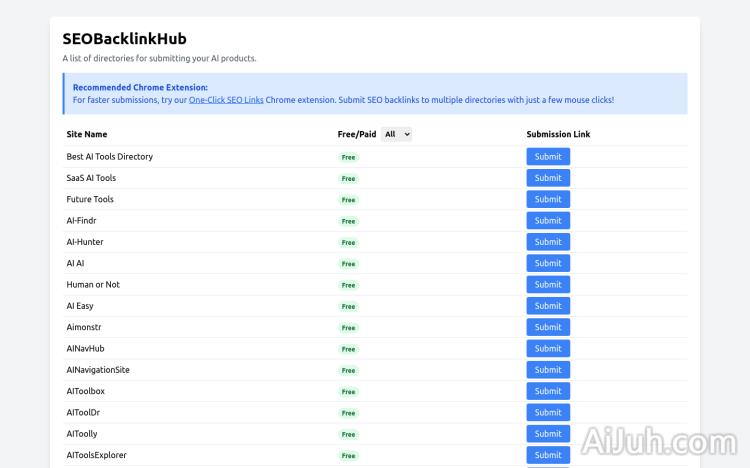The width and height of the screenshot is (750, 468).
Task: Click Submit in the AI AI row
Action: 548,263
